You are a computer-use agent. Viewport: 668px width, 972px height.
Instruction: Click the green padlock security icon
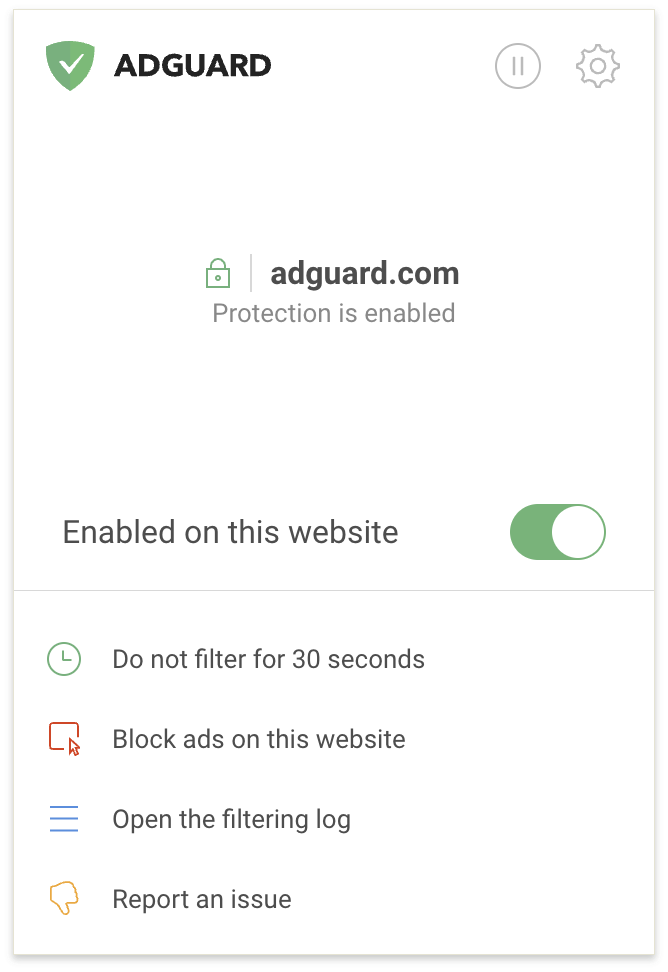(218, 273)
